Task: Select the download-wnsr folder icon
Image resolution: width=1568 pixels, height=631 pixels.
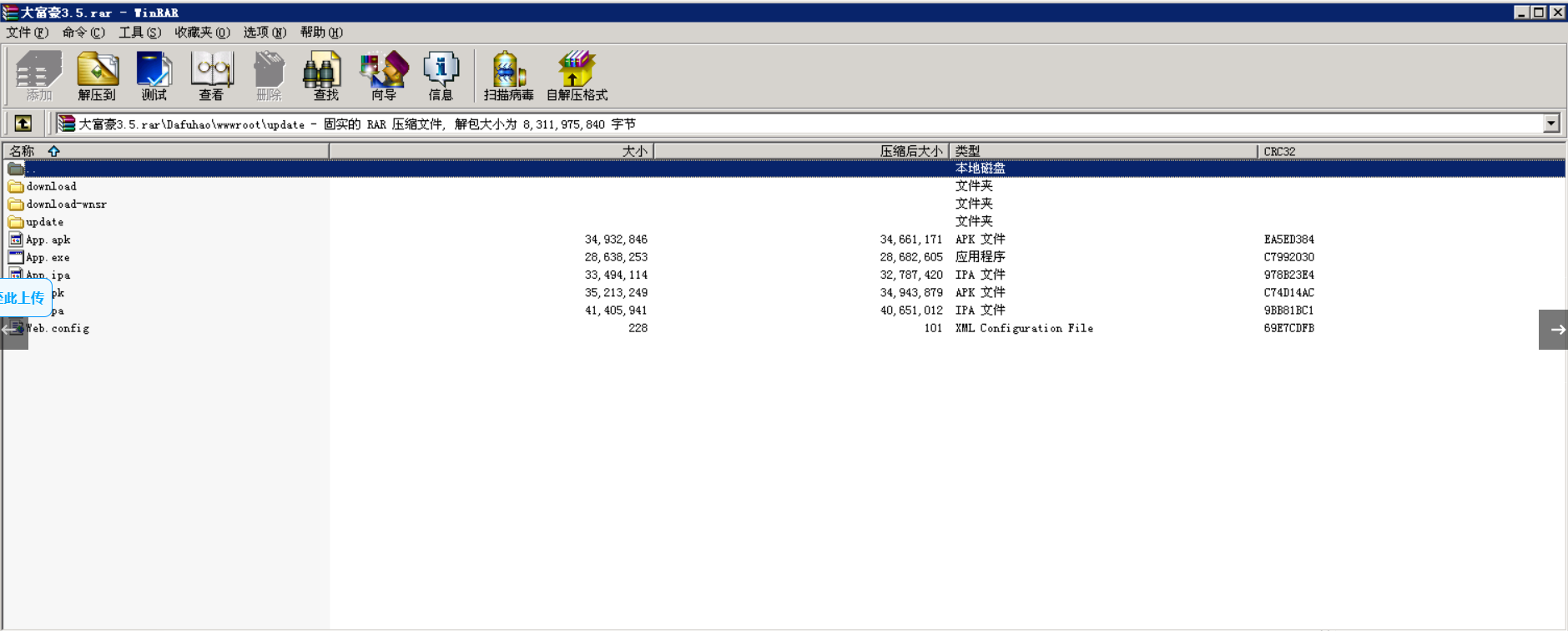Action: point(16,204)
